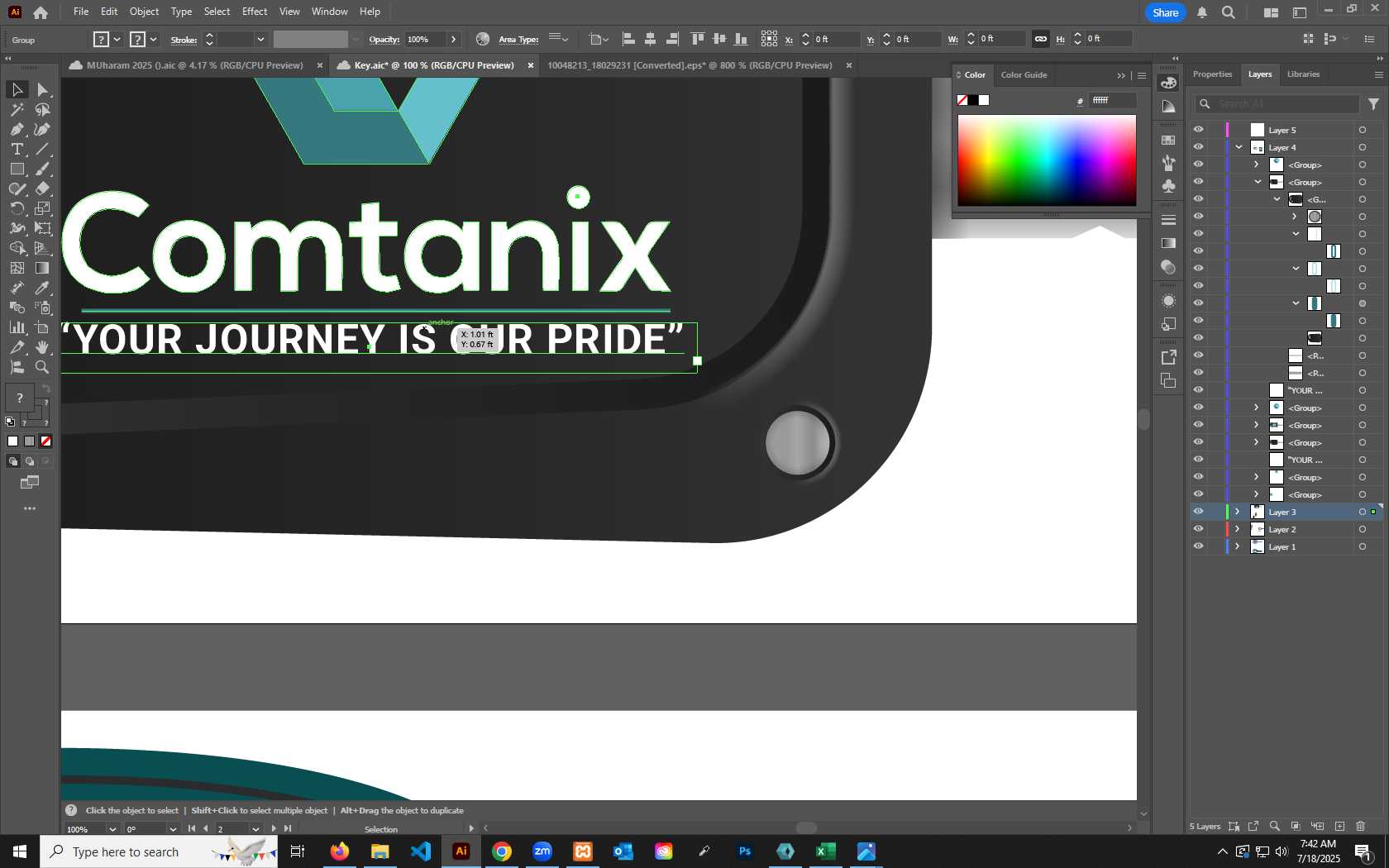Open the stroke weight dropdown

click(x=260, y=39)
